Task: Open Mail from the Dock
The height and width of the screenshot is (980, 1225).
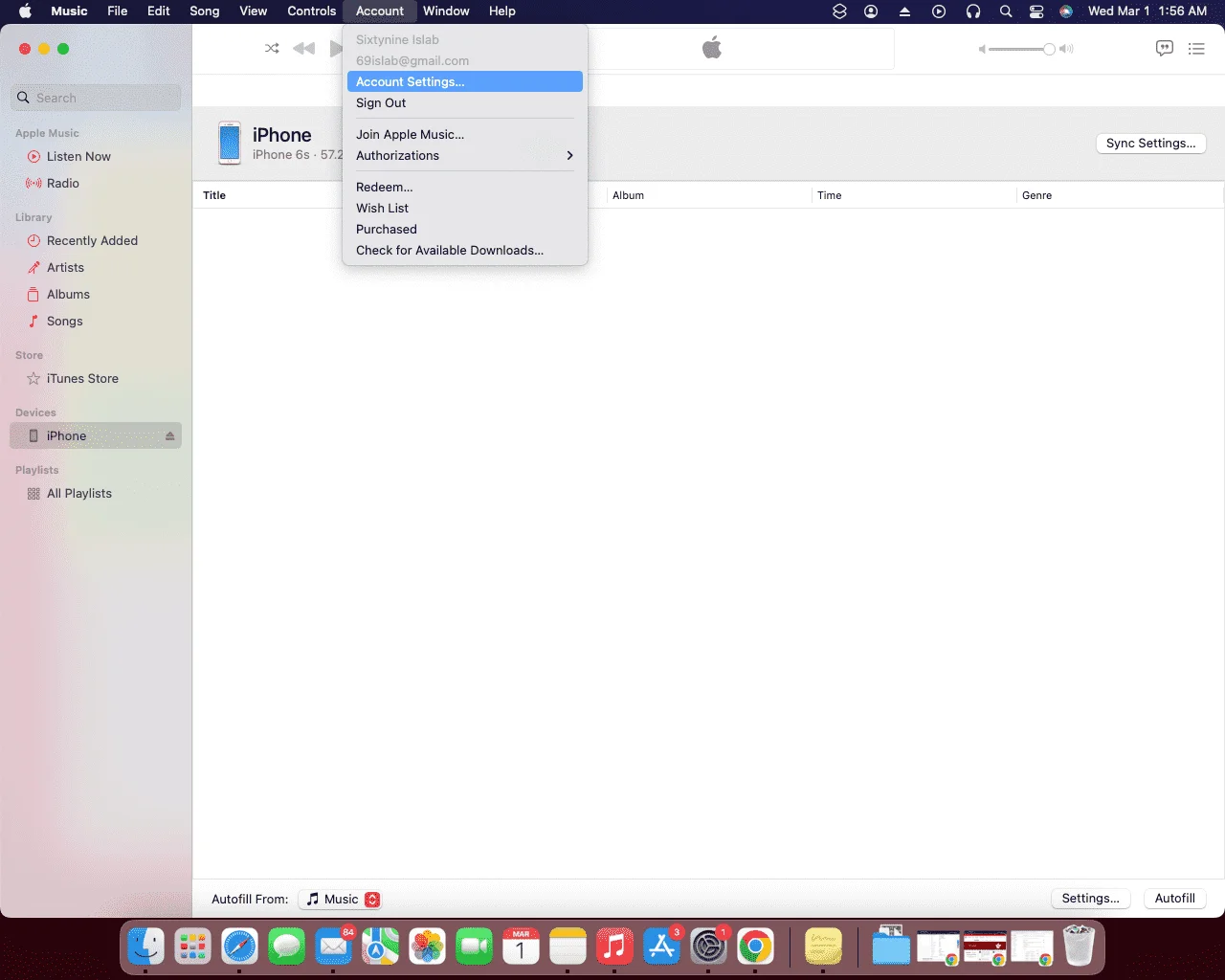Action: pos(333,947)
